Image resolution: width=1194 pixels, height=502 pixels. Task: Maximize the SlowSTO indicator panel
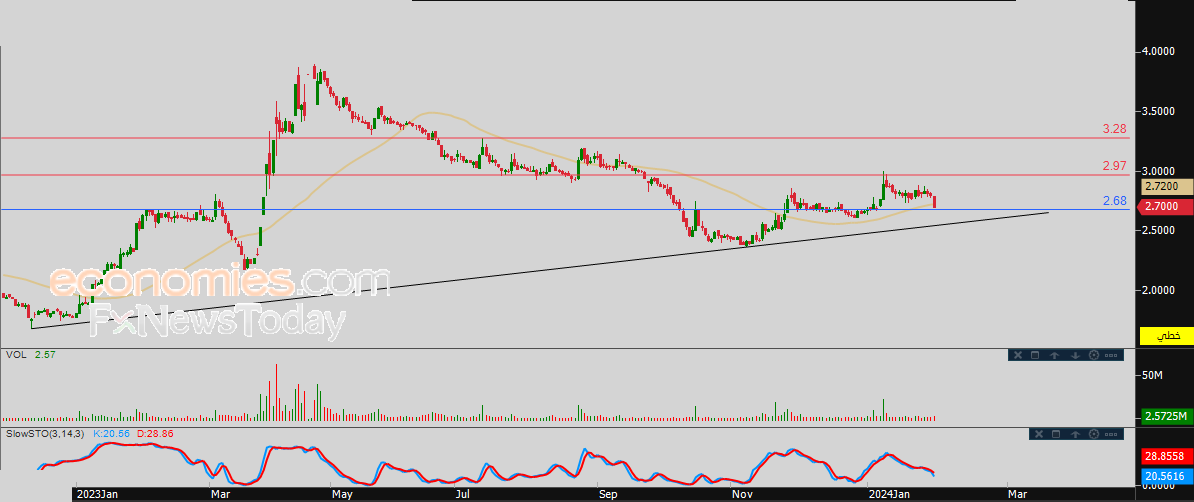point(1055,434)
